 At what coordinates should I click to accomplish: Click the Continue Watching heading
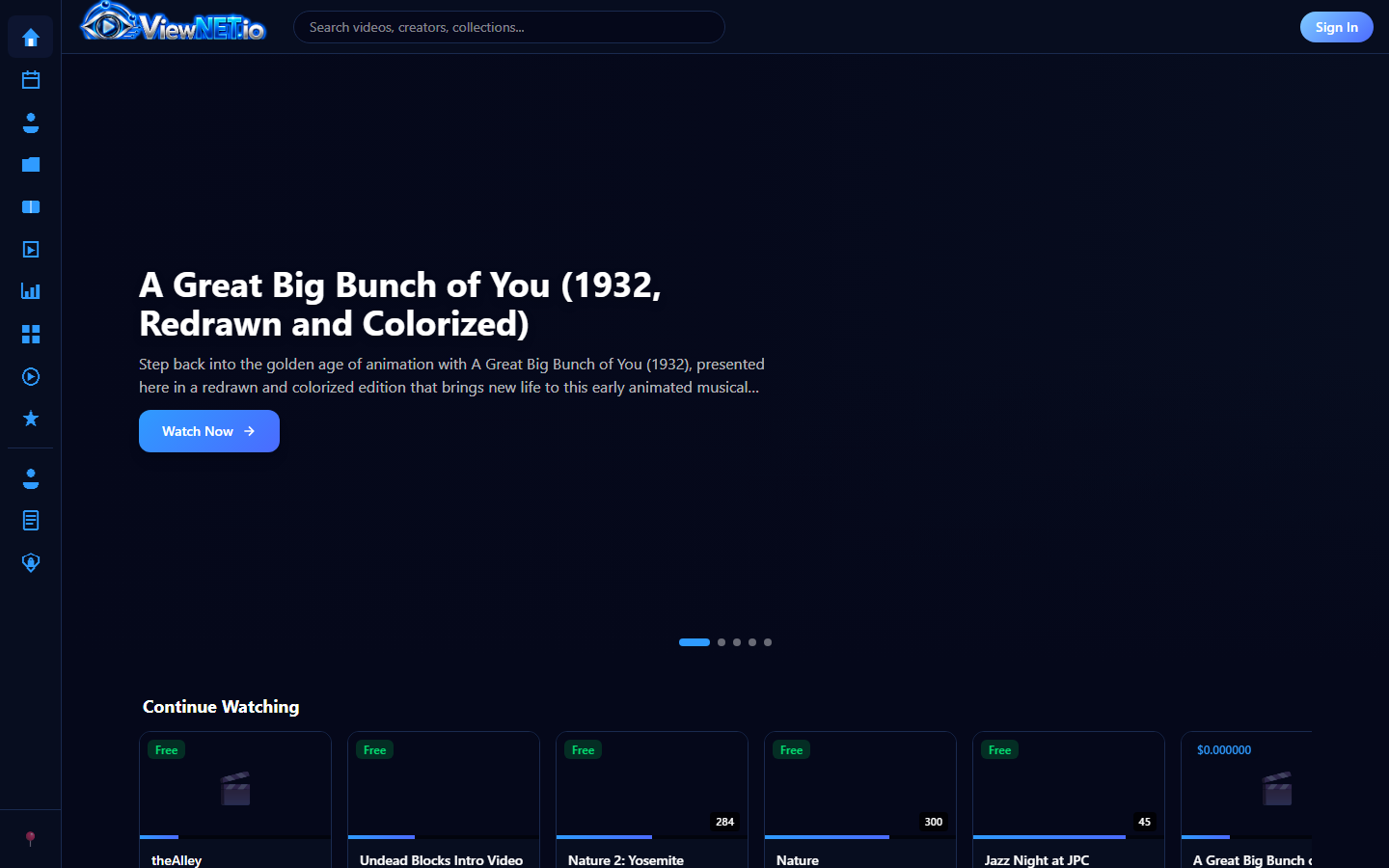pos(221,707)
